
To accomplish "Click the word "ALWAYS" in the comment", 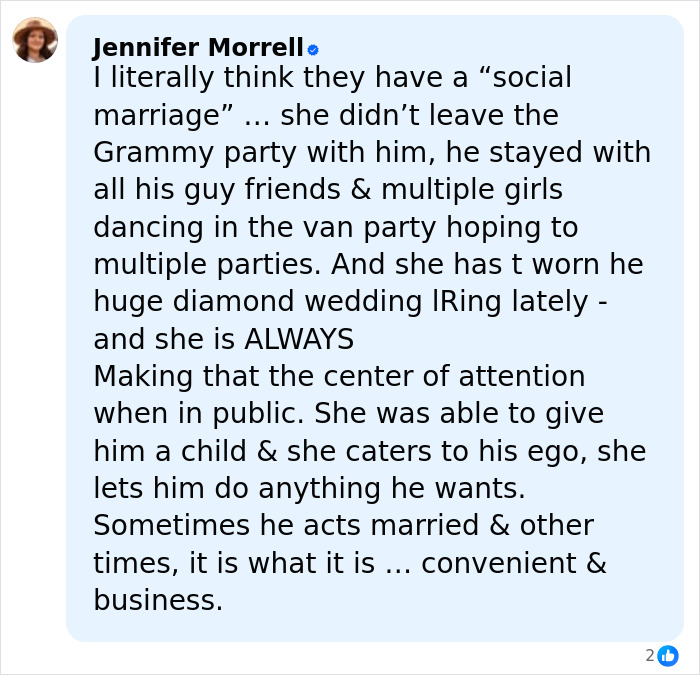I will (x=299, y=340).
